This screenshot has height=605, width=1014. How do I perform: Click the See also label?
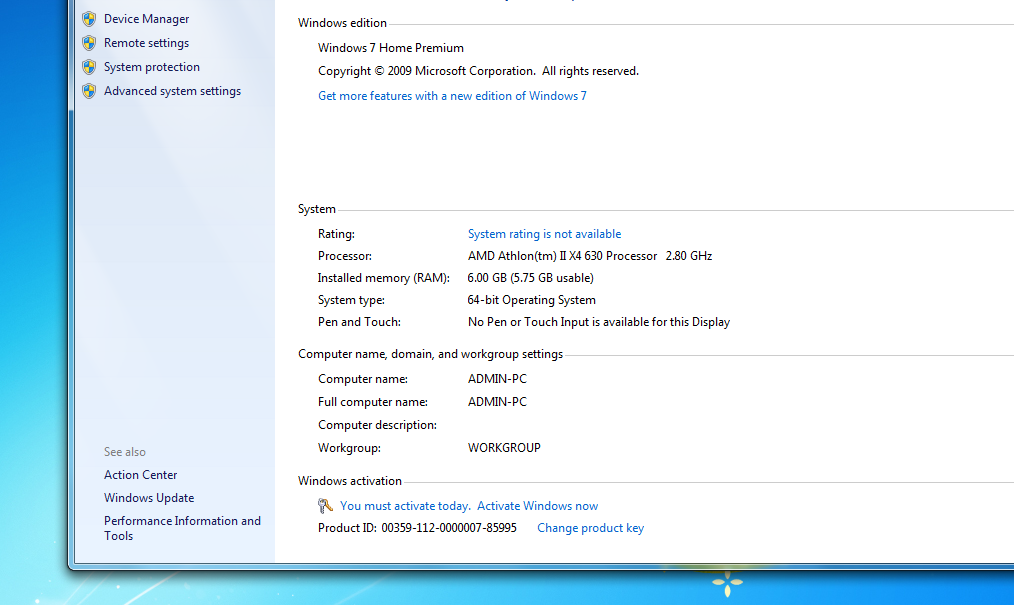point(125,452)
